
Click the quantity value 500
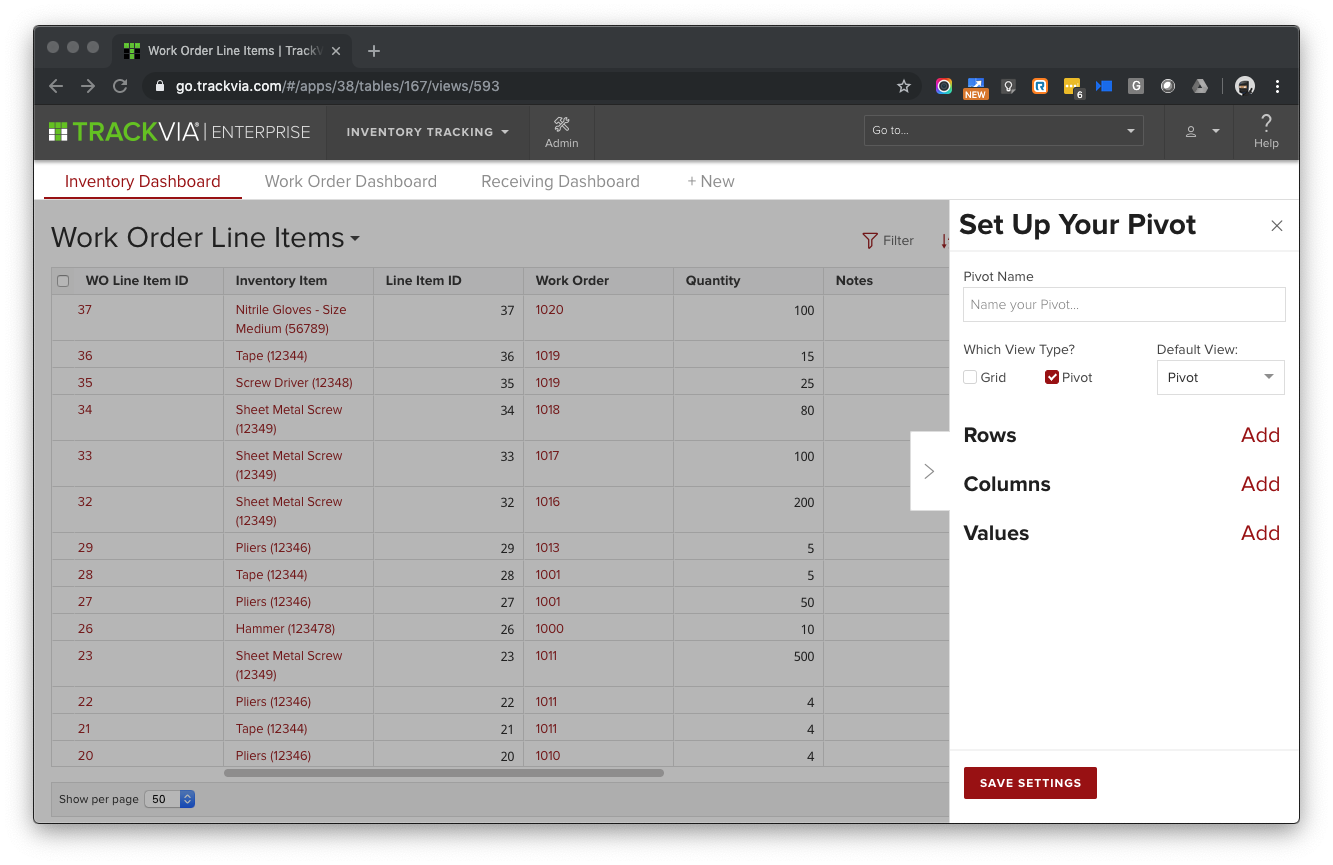pos(803,657)
